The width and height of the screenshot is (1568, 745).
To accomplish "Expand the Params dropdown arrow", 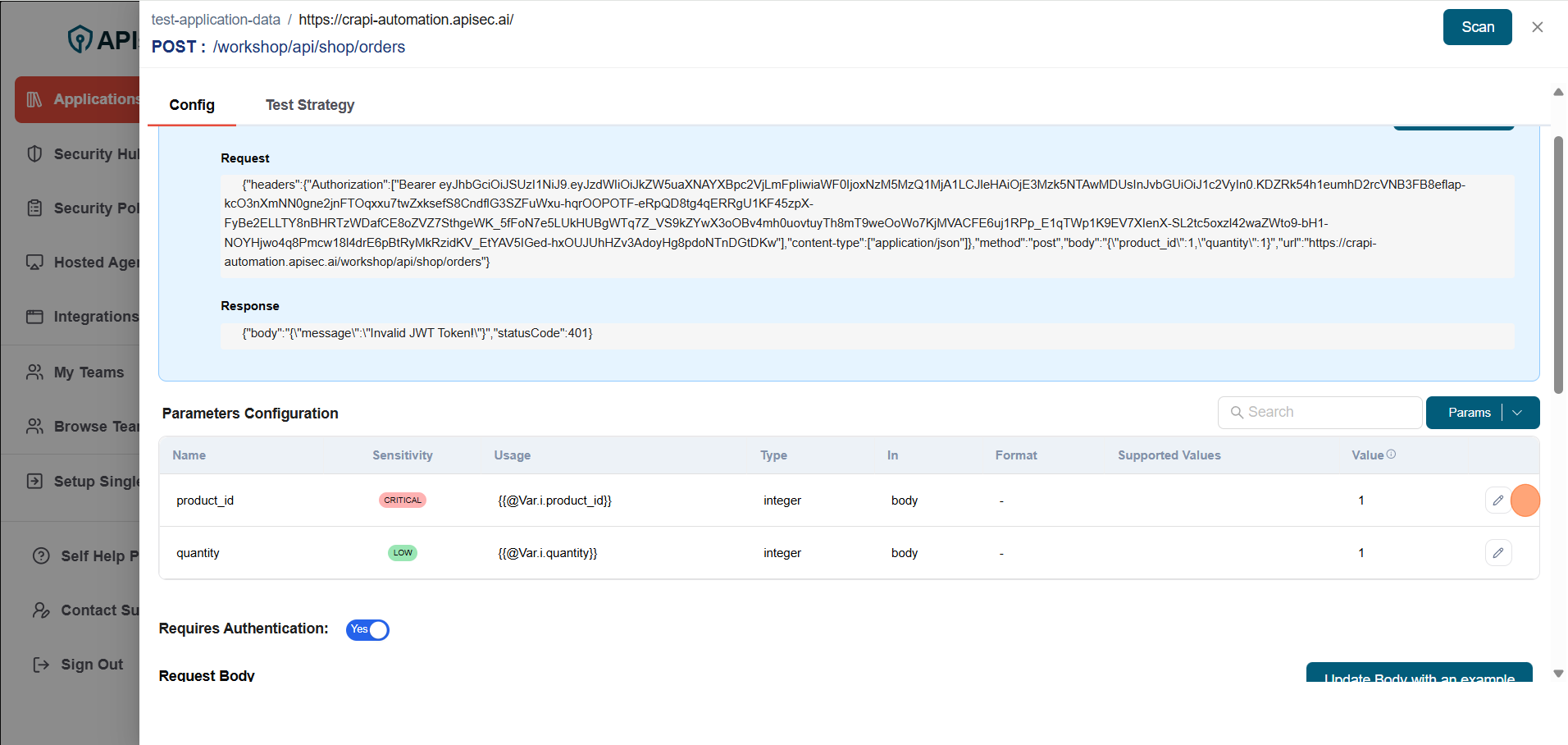I will pyautogui.click(x=1517, y=413).
